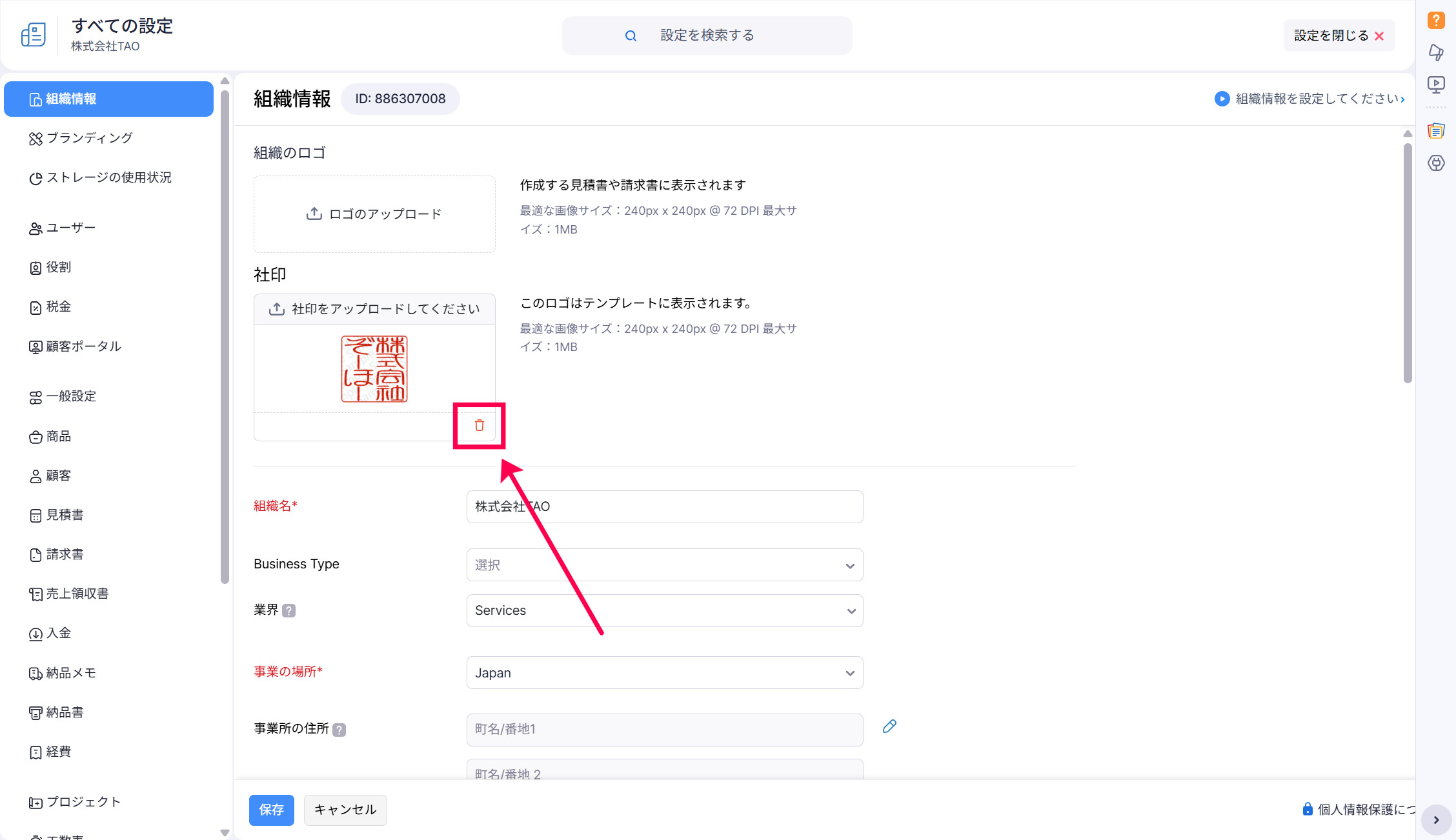Open the orange help question icon
1456x840 pixels.
[x=1436, y=21]
